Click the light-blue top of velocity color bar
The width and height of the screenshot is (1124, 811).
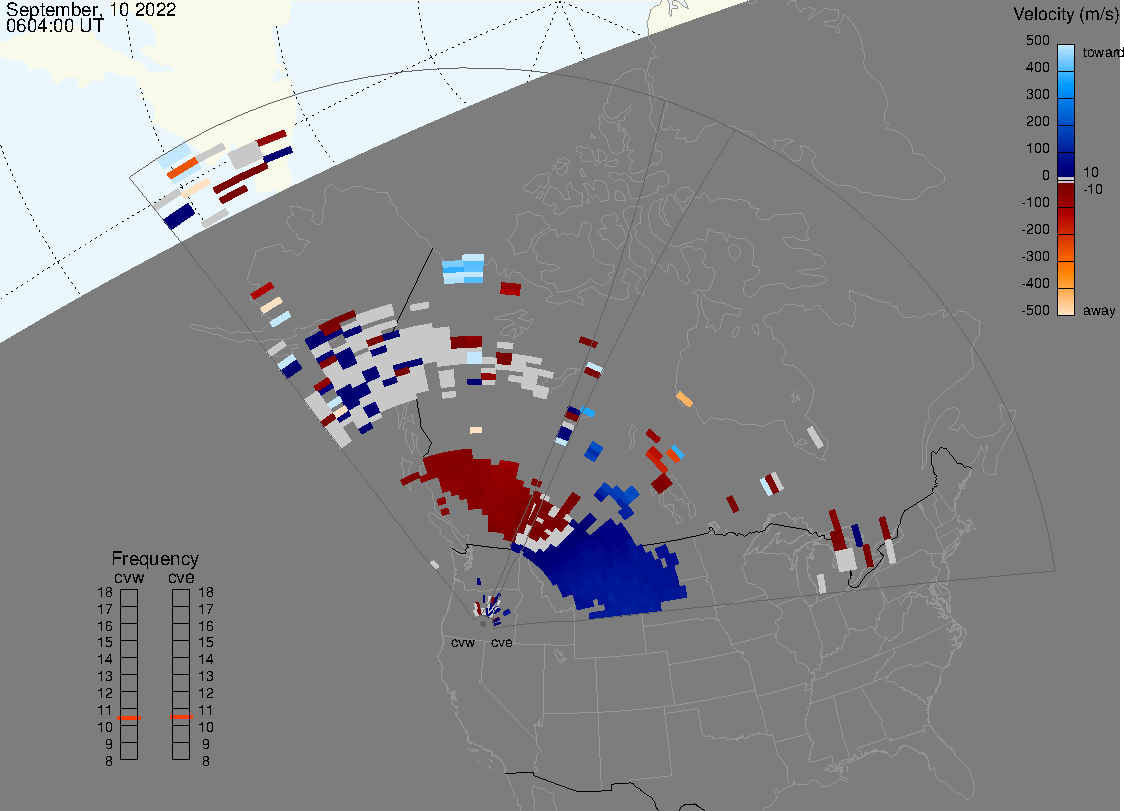[x=1066, y=57]
